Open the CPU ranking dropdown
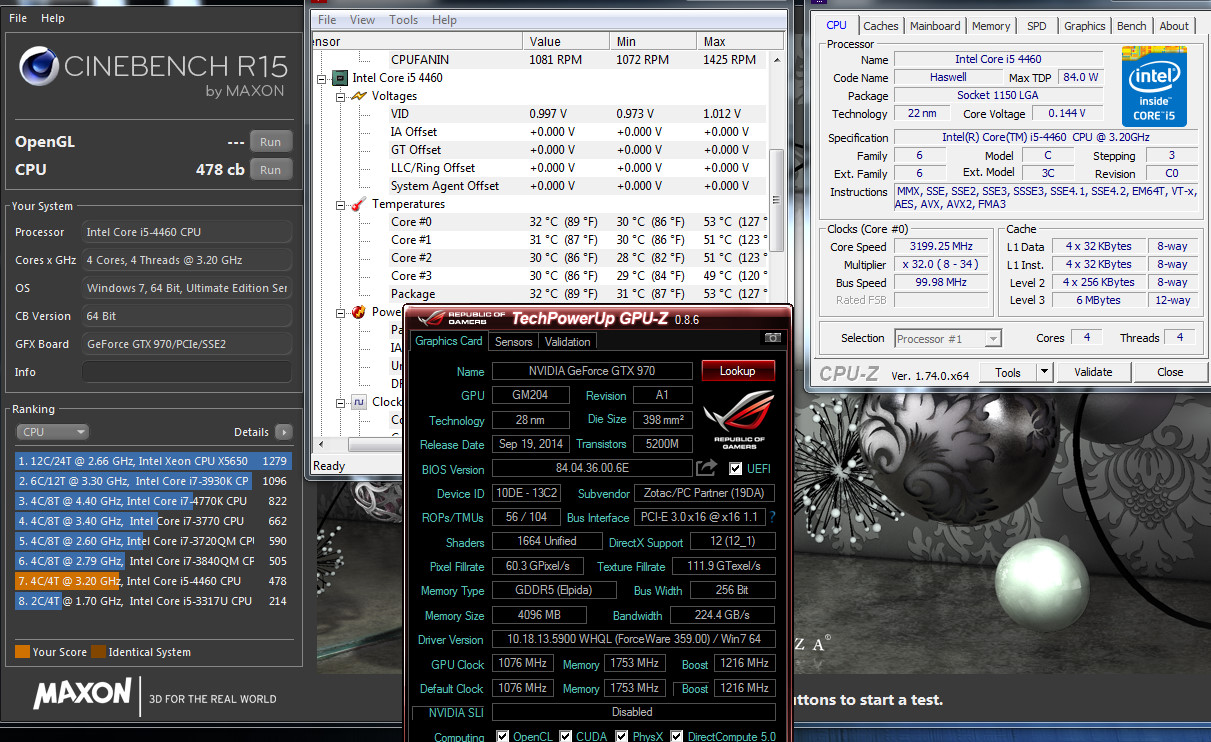1211x742 pixels. (52, 432)
